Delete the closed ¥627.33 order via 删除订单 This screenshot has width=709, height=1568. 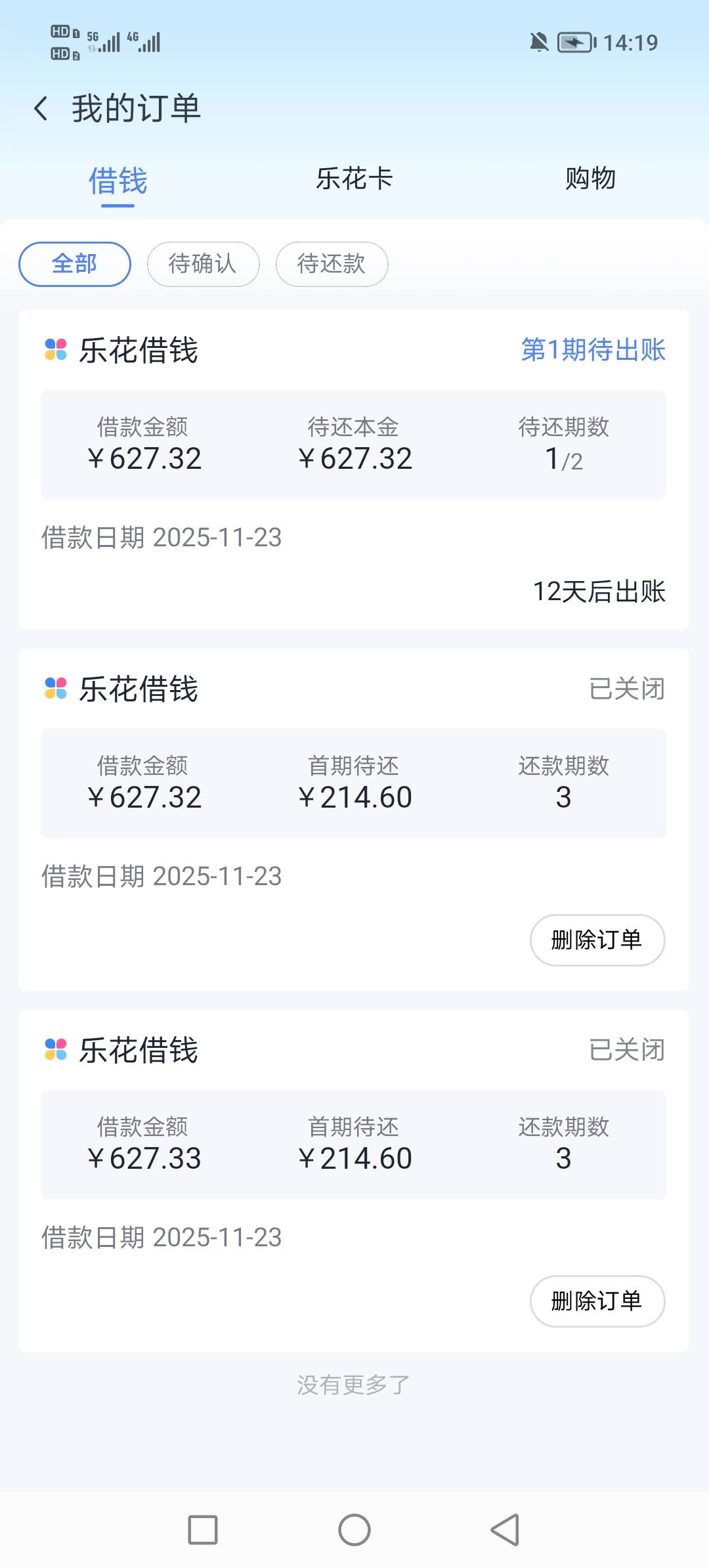click(597, 1301)
